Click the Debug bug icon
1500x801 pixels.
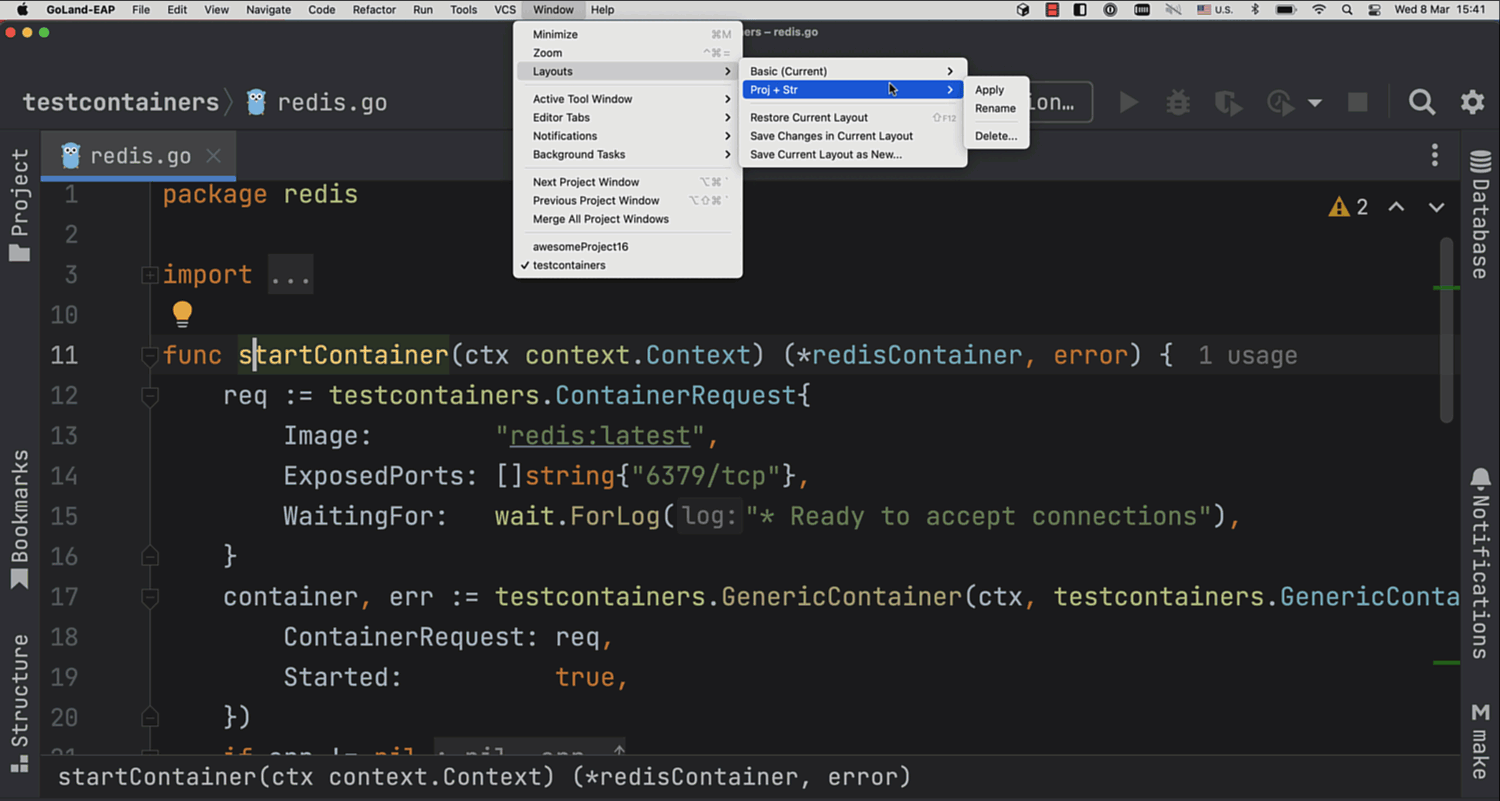click(x=1178, y=102)
